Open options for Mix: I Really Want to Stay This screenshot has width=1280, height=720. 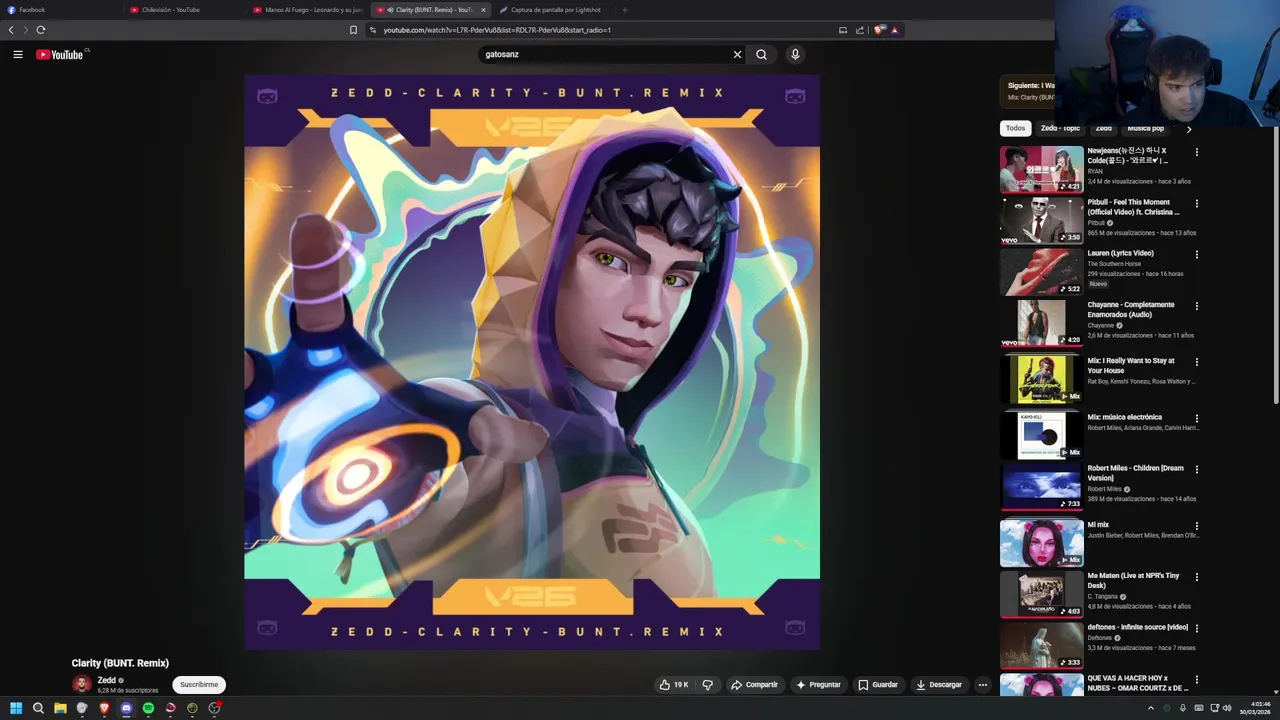point(1197,362)
